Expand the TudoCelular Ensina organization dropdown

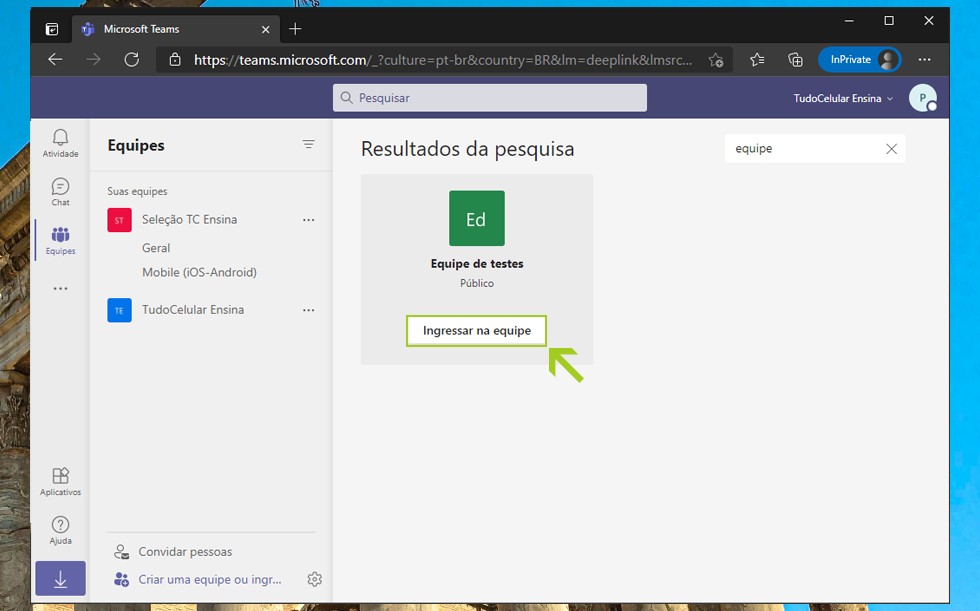click(x=843, y=98)
